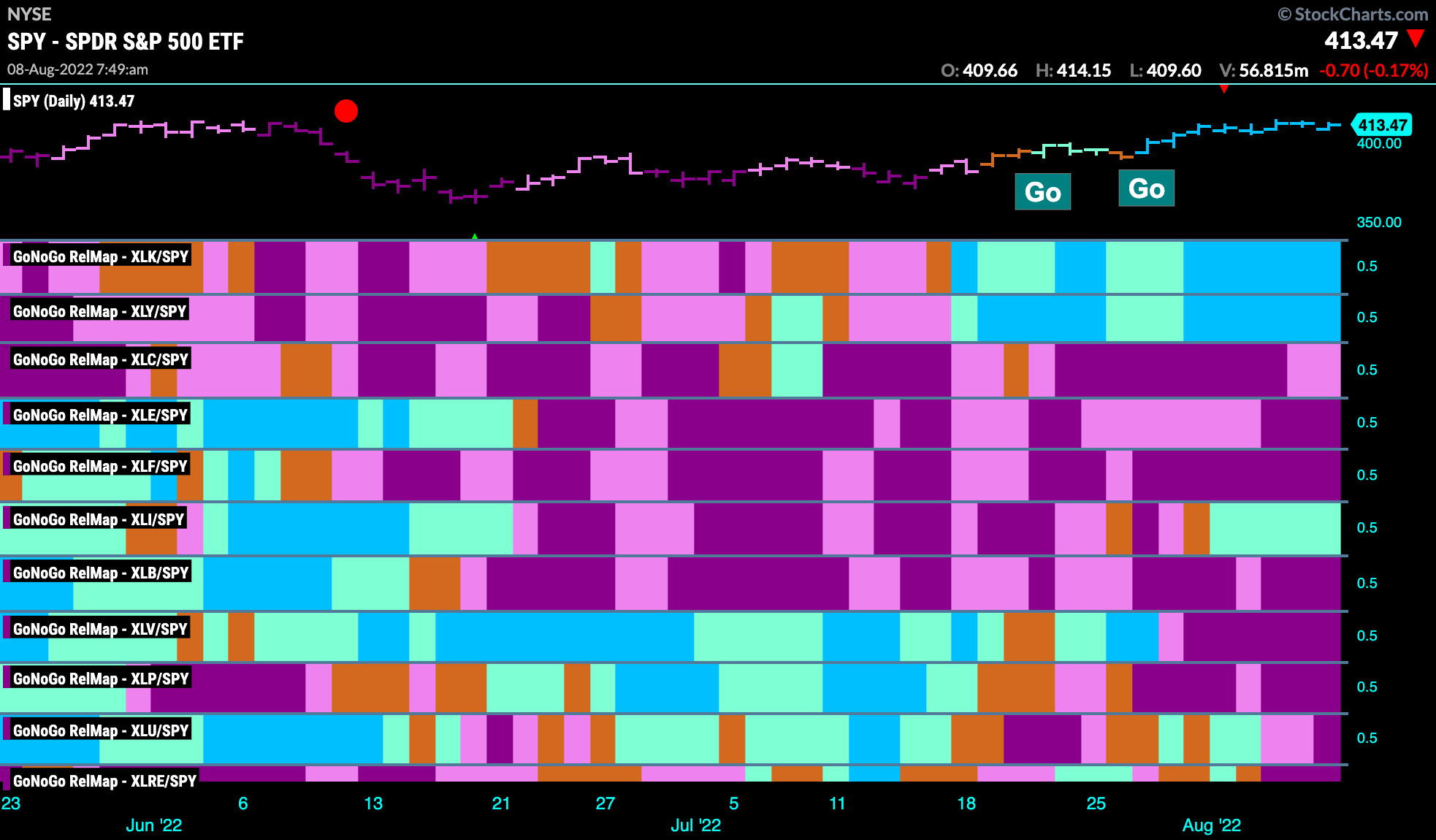The image size is (1436, 840).
Task: Click the NYSE exchange label
Action: 29,14
